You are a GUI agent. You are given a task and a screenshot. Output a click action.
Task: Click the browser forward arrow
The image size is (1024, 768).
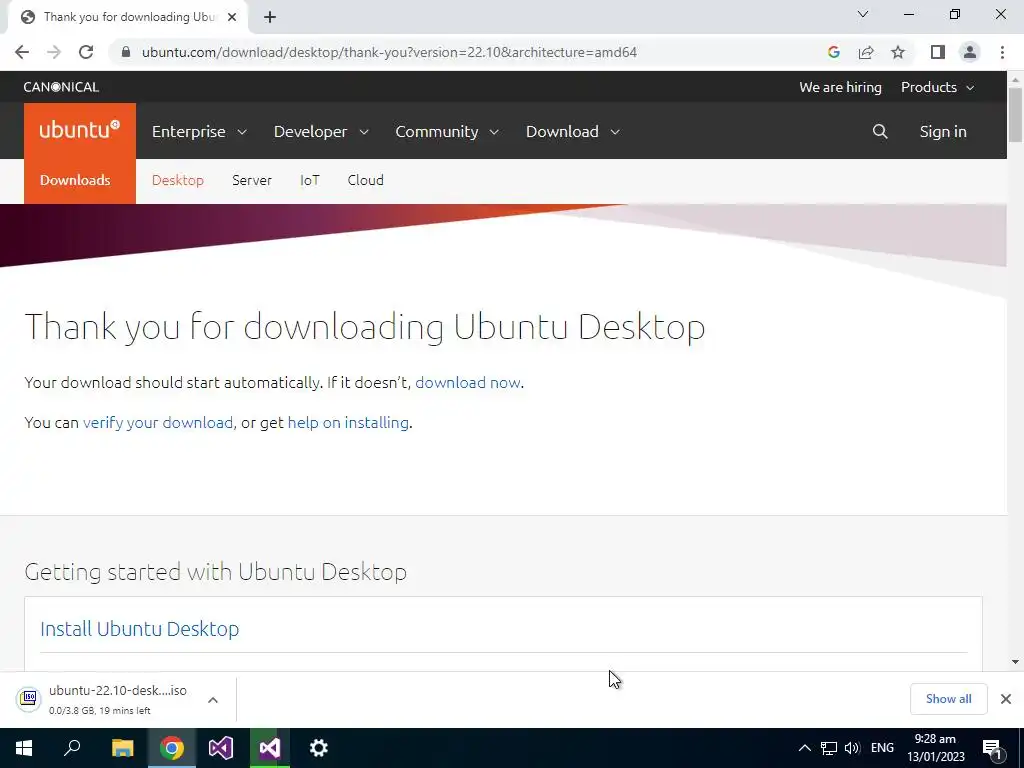(54, 52)
